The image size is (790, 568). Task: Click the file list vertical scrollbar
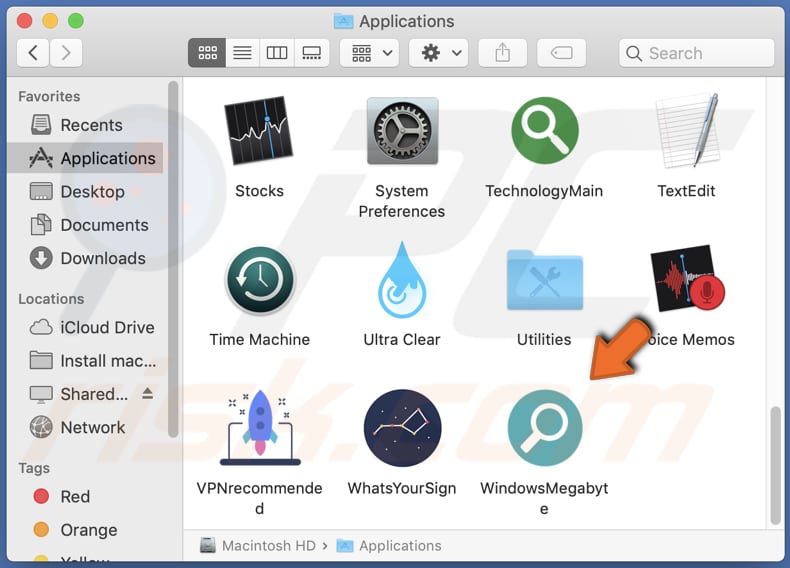(x=775, y=465)
